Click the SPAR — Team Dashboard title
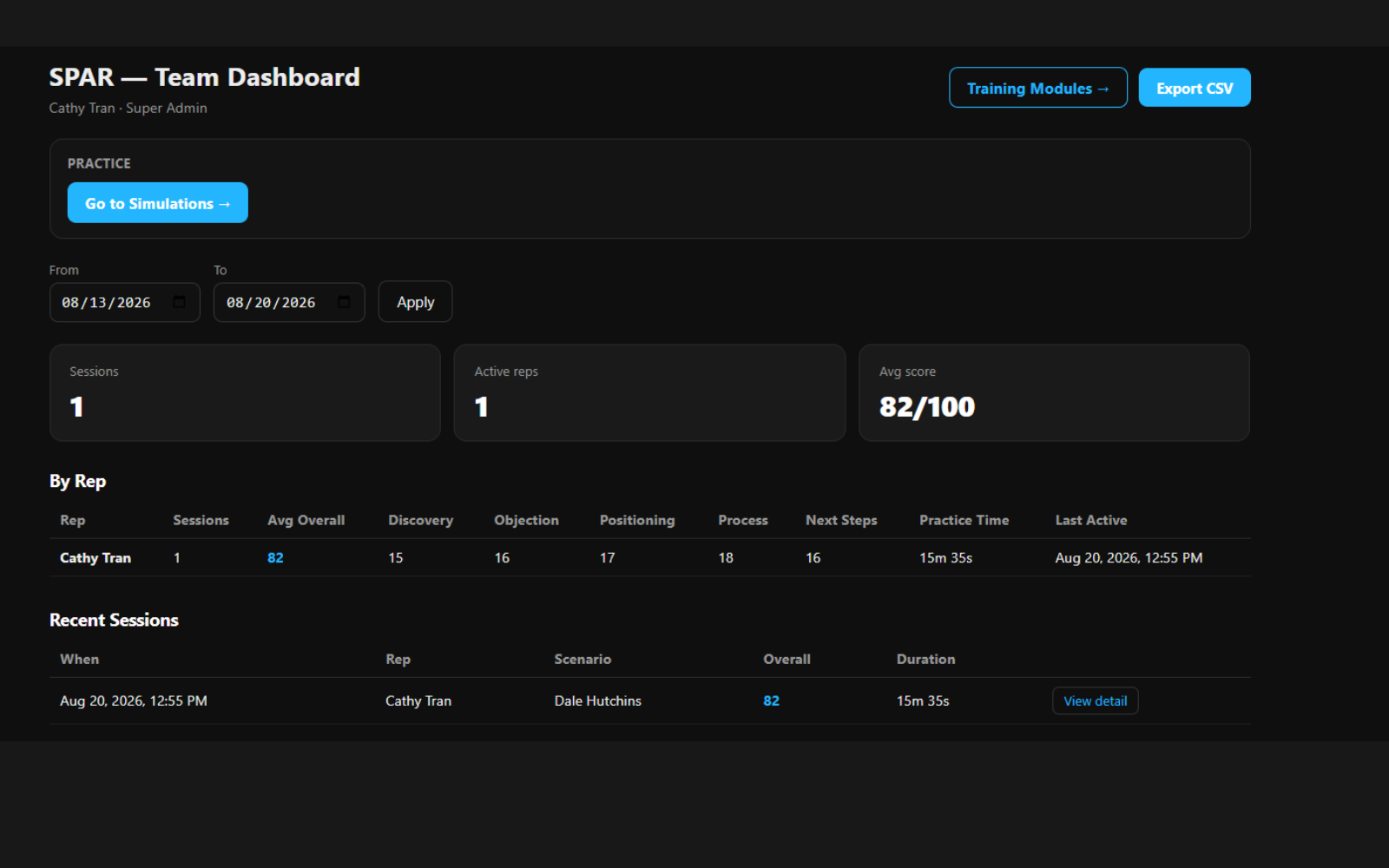Viewport: 1389px width, 868px height. tap(204, 77)
